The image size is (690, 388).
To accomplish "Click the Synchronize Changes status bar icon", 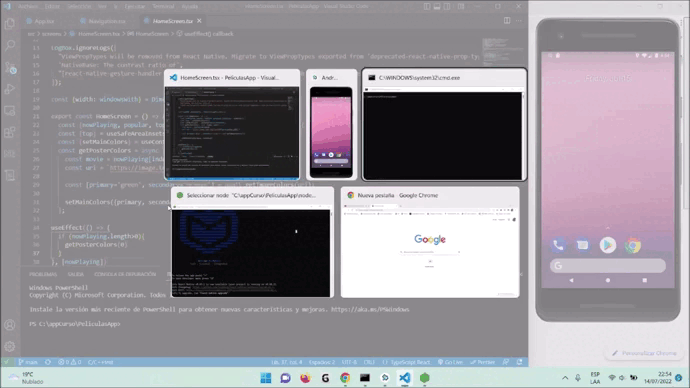I will click(x=48, y=362).
